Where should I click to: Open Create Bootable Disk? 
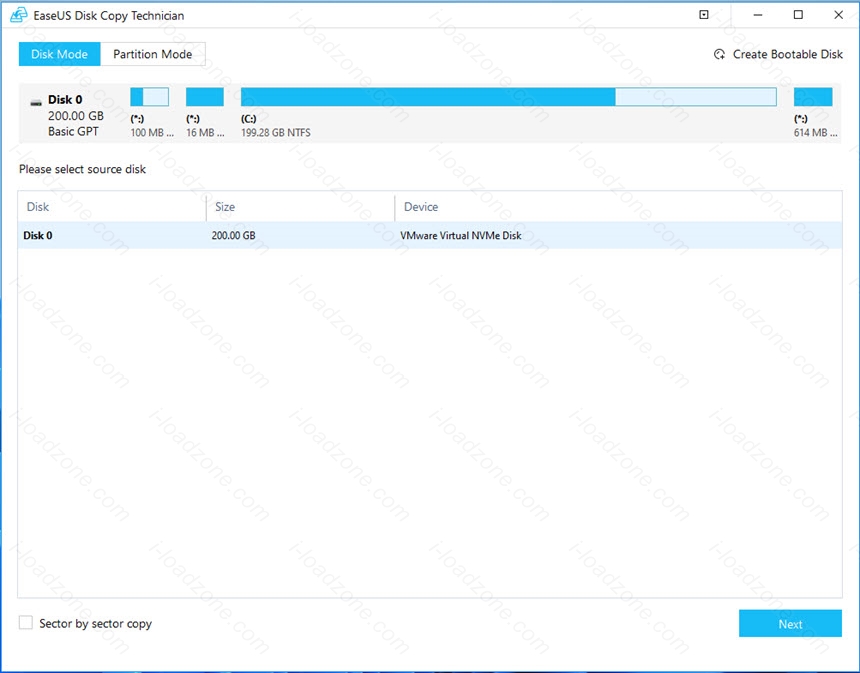(778, 54)
